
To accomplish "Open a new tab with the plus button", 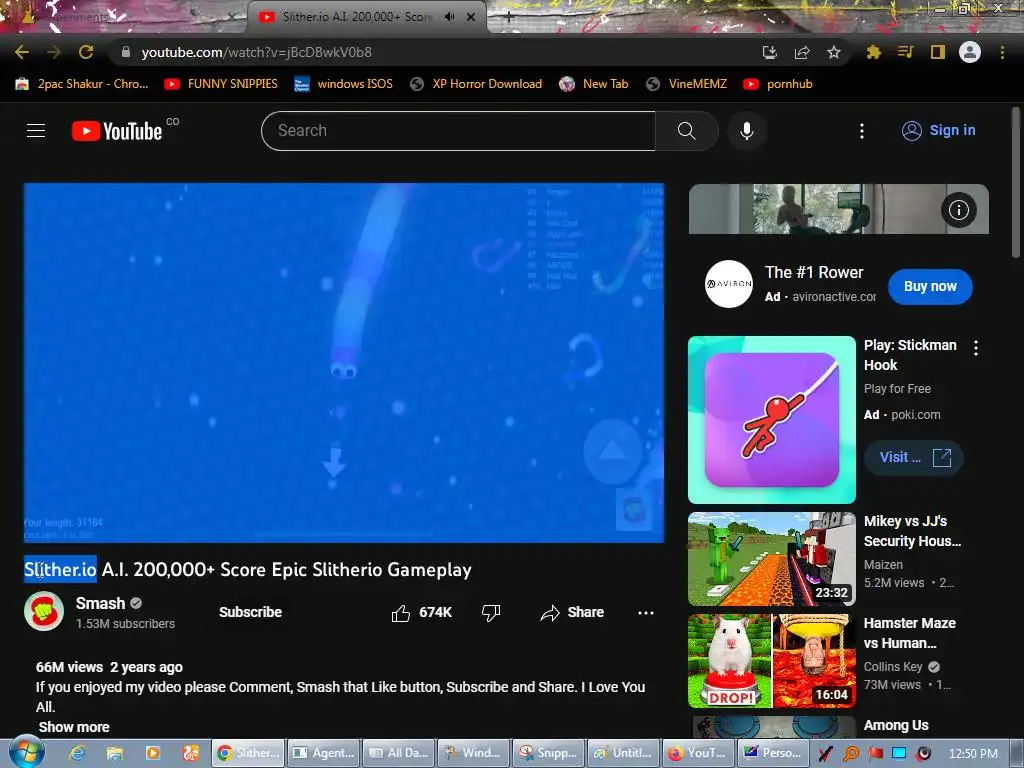I will [509, 17].
